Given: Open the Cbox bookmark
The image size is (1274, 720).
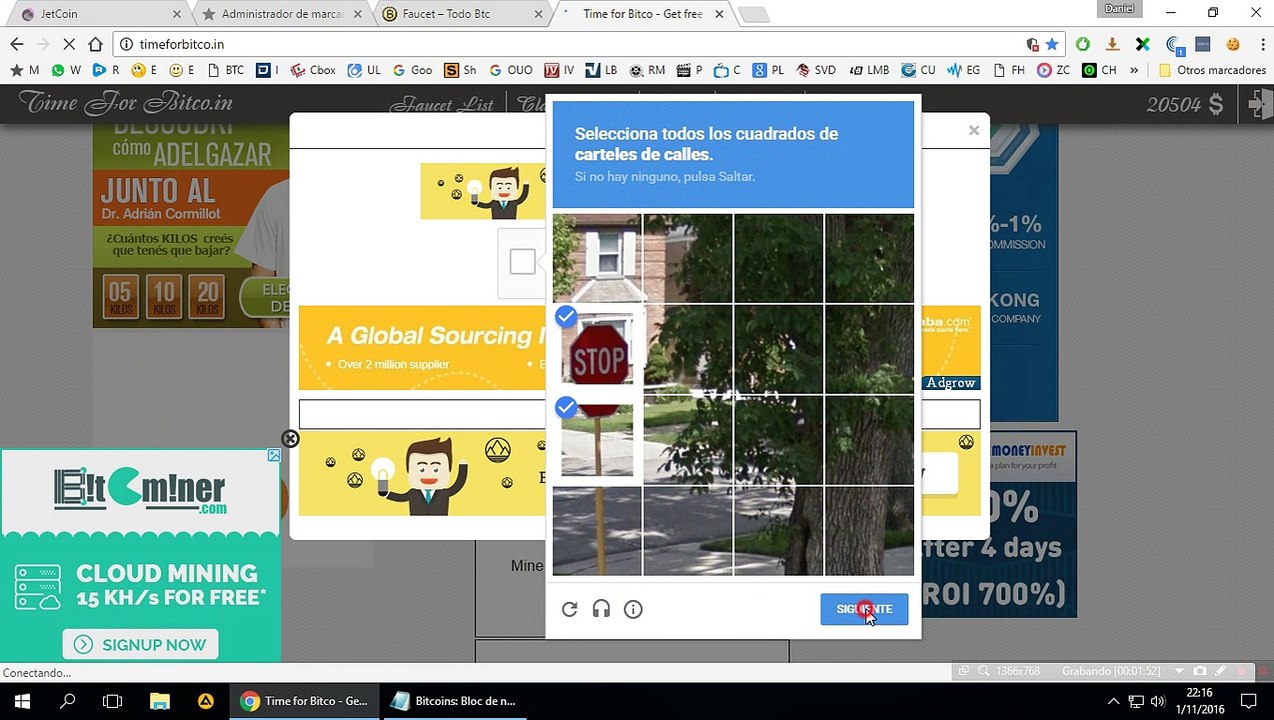Looking at the screenshot, I should pyautogui.click(x=313, y=70).
